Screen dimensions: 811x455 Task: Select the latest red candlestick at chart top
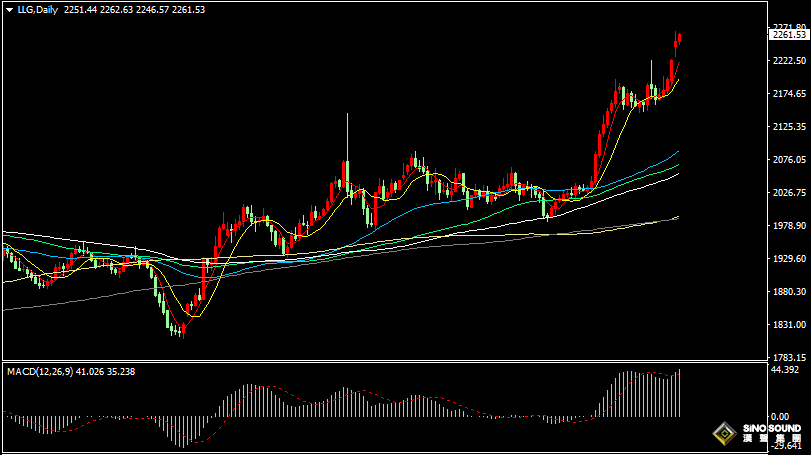coord(679,39)
